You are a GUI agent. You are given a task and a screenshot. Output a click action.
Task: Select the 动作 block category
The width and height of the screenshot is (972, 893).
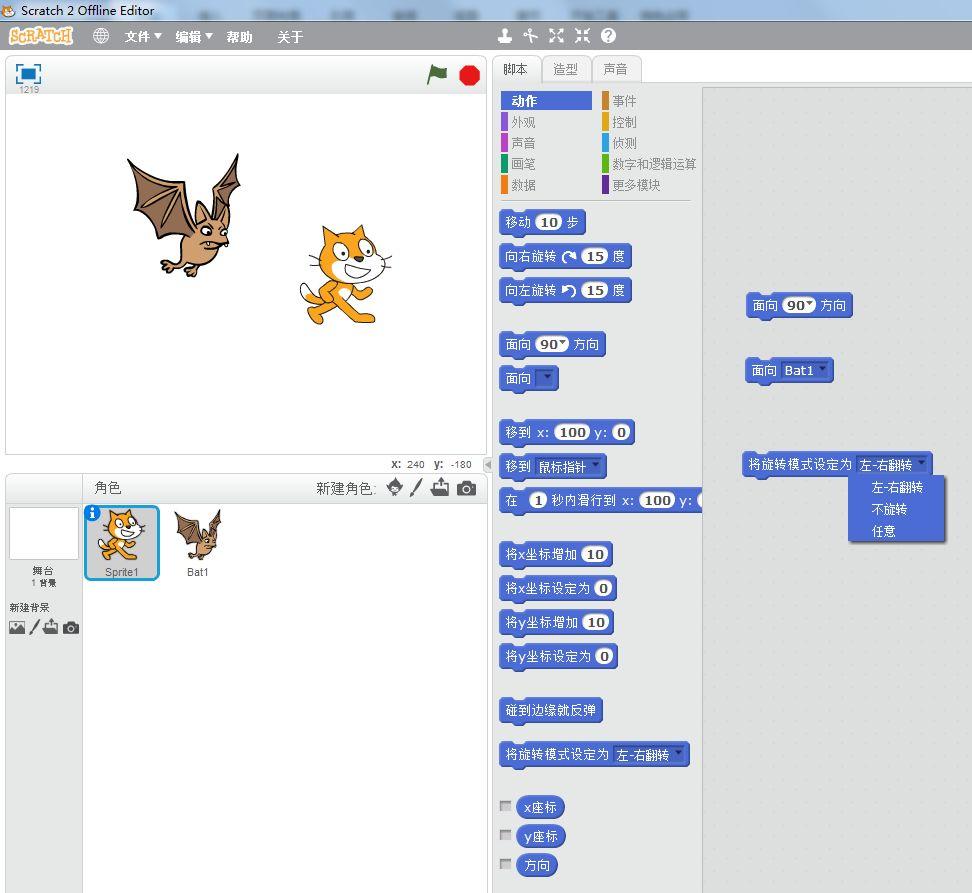coord(546,100)
